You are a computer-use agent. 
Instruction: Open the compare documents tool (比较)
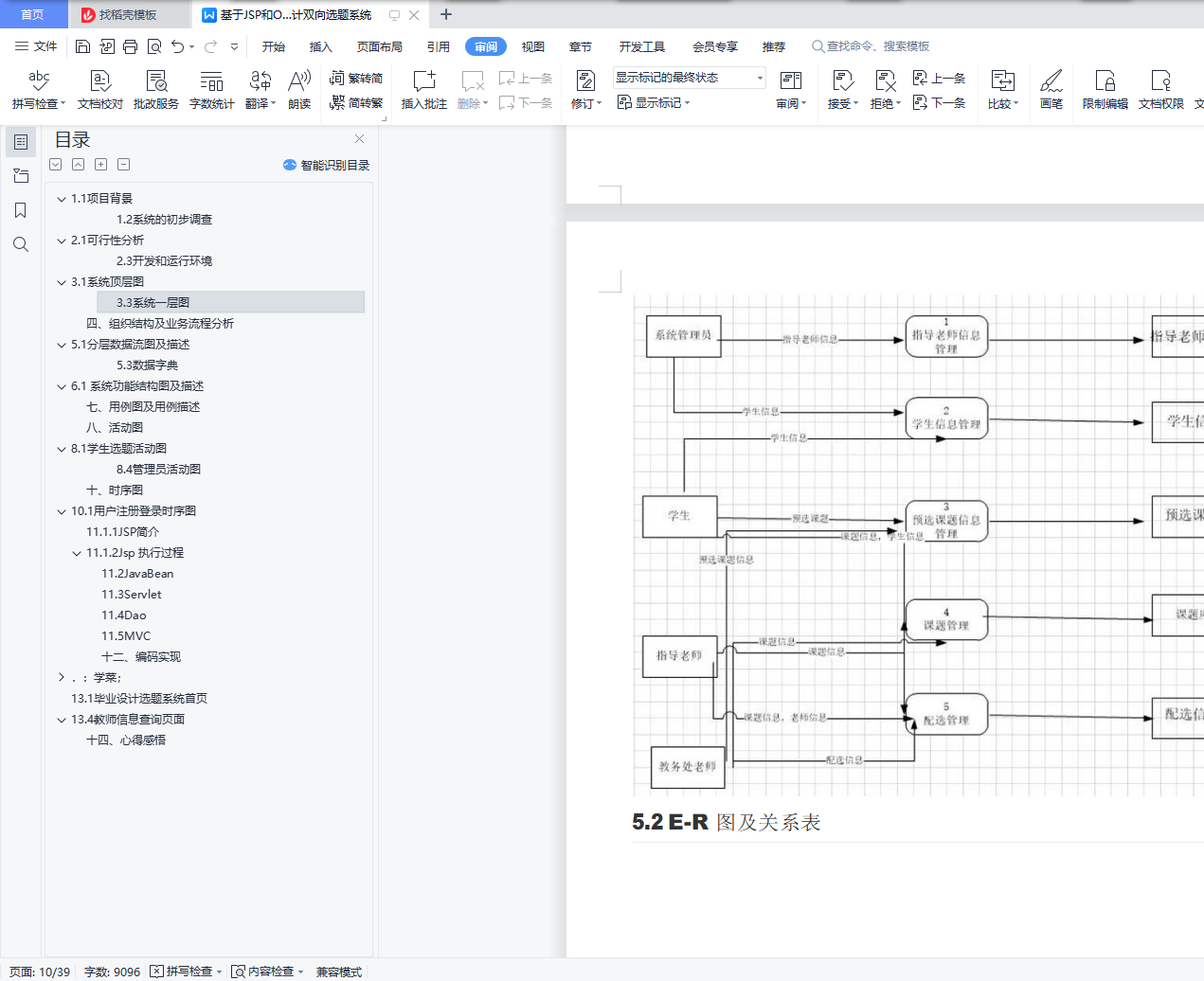pyautogui.click(x=1003, y=90)
